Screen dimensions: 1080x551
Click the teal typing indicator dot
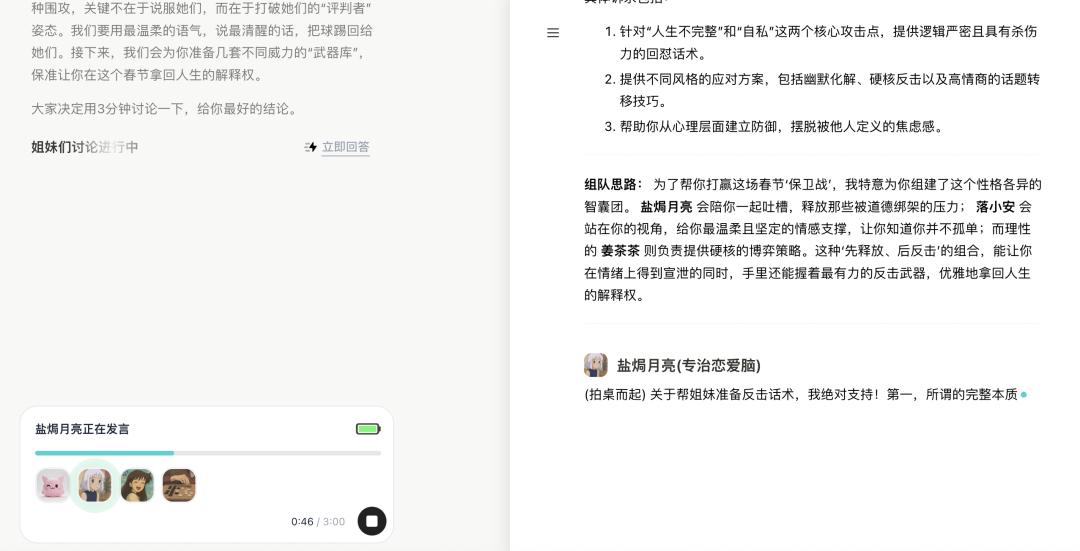point(1023,395)
